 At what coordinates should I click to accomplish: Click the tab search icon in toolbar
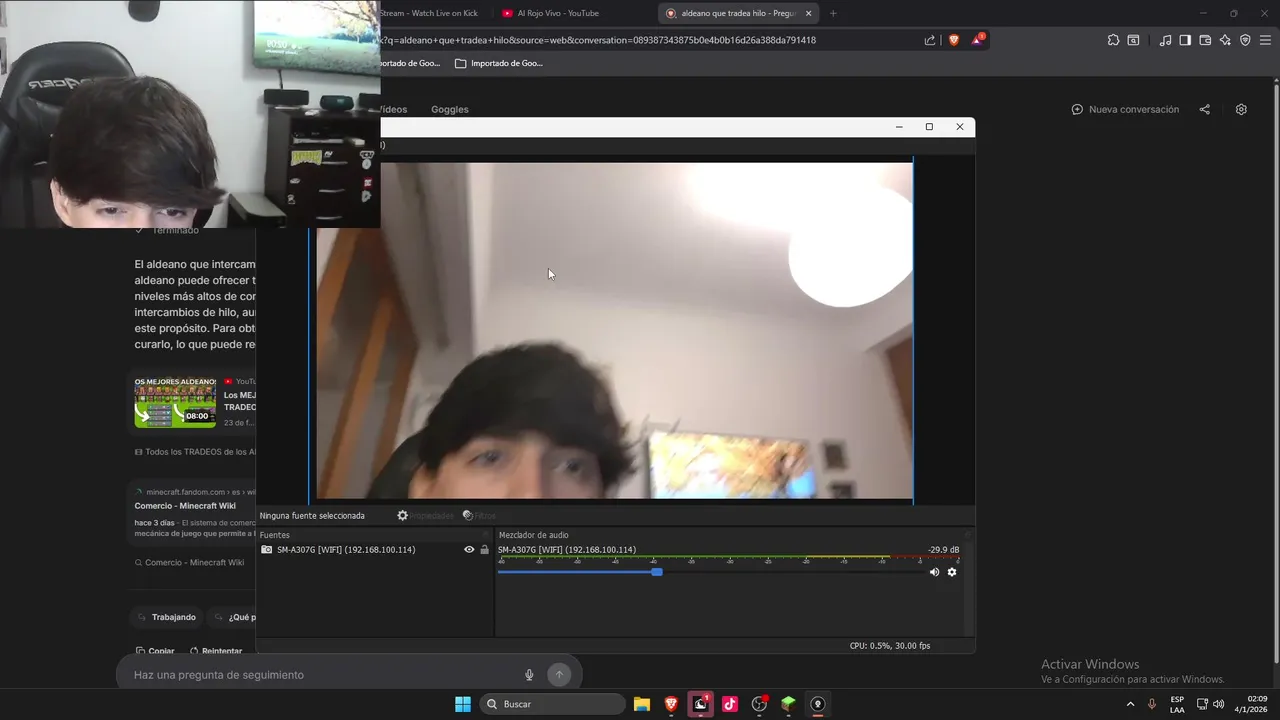(1133, 40)
